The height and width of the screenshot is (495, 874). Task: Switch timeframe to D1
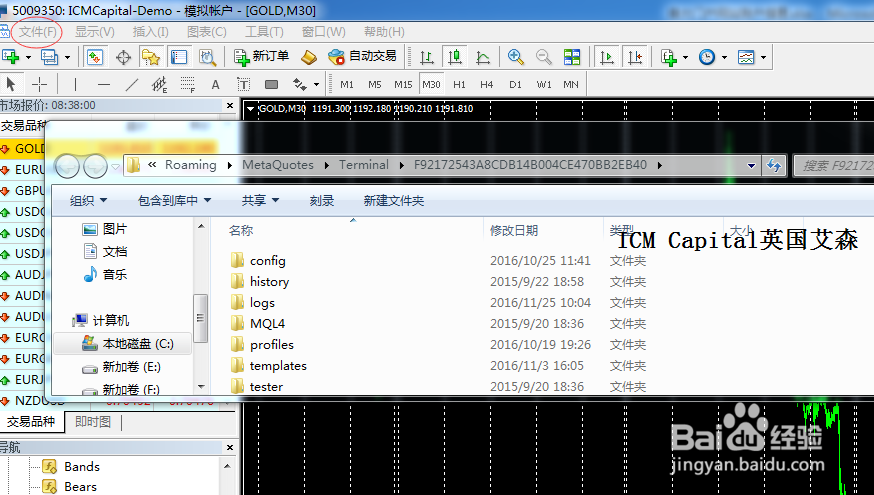515,85
